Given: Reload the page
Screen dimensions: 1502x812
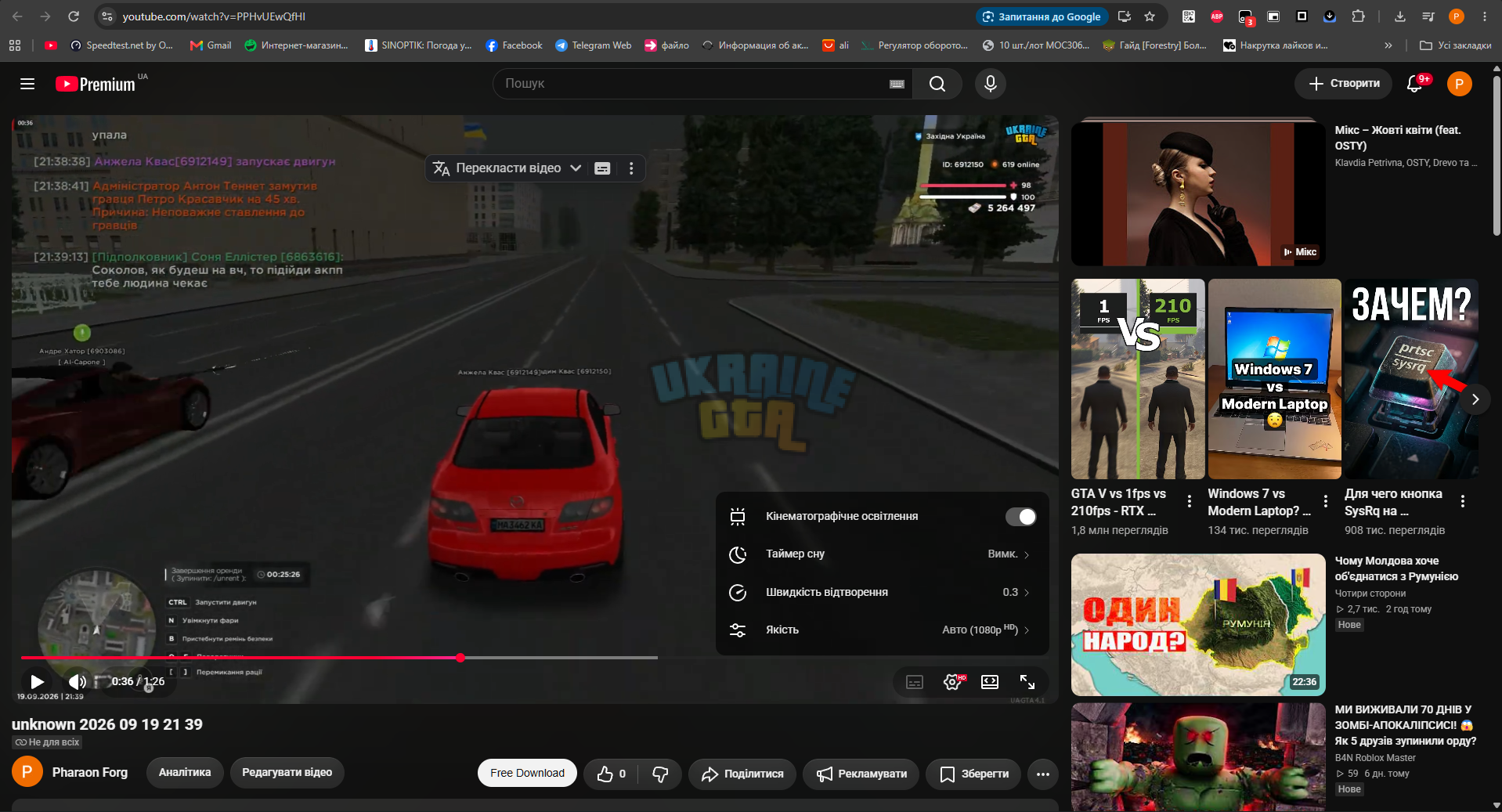Looking at the screenshot, I should coord(74,16).
